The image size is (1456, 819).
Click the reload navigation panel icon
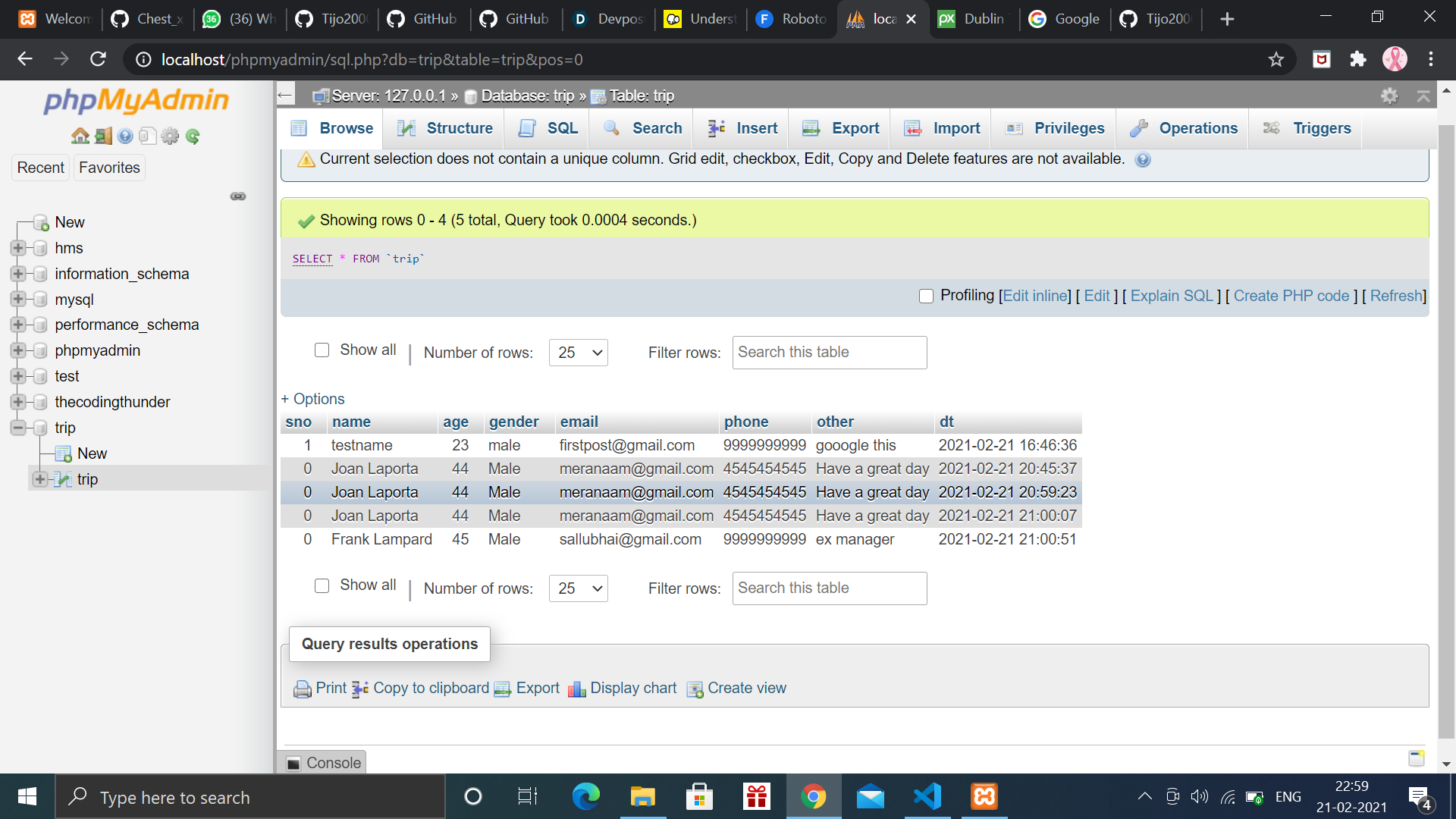click(193, 136)
